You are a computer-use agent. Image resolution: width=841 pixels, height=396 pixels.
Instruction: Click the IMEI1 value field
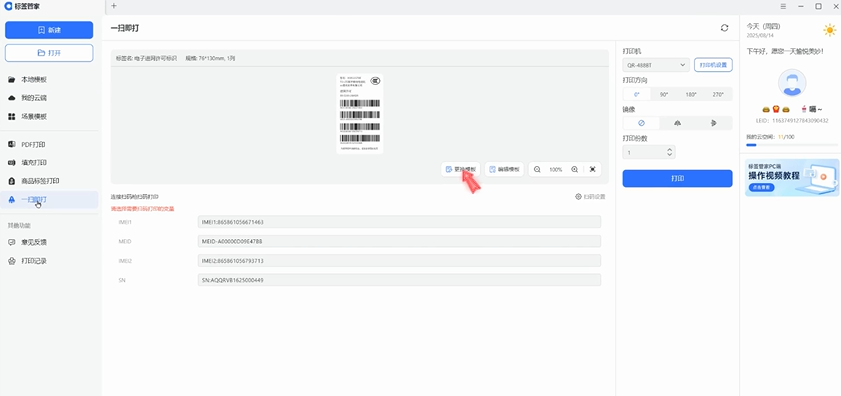399,222
